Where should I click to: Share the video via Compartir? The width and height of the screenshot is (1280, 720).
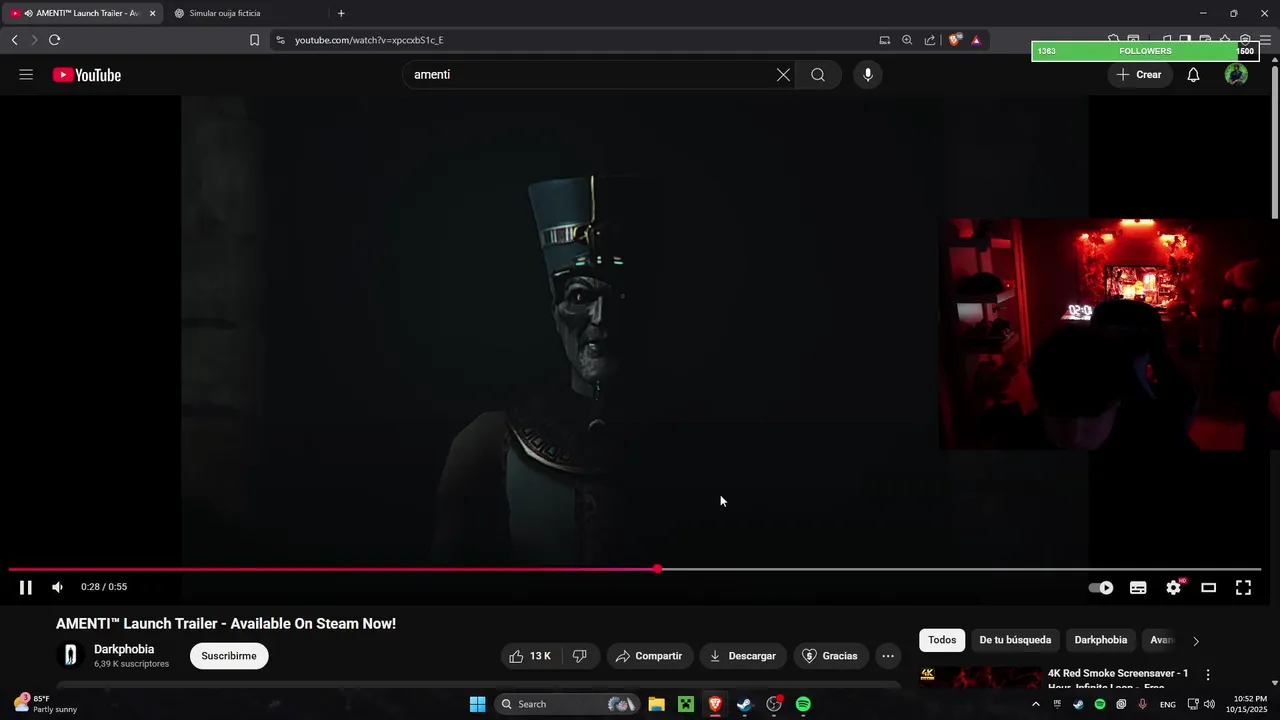click(x=649, y=656)
